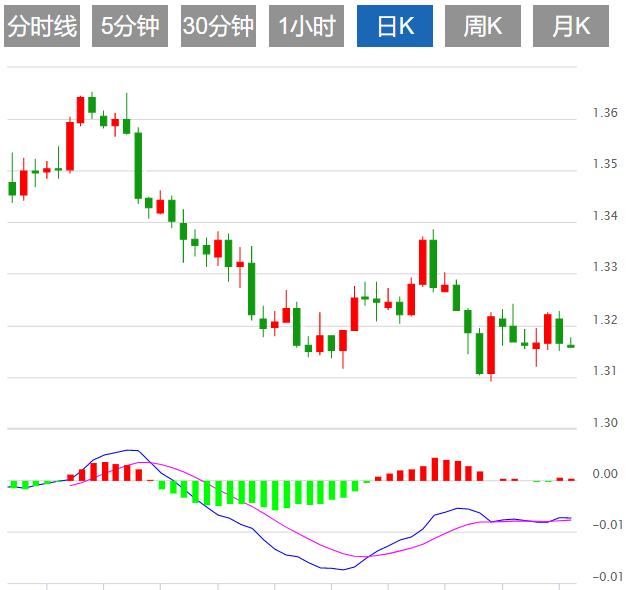
Task: Click the 1.32 price axis label
Action: (x=603, y=319)
